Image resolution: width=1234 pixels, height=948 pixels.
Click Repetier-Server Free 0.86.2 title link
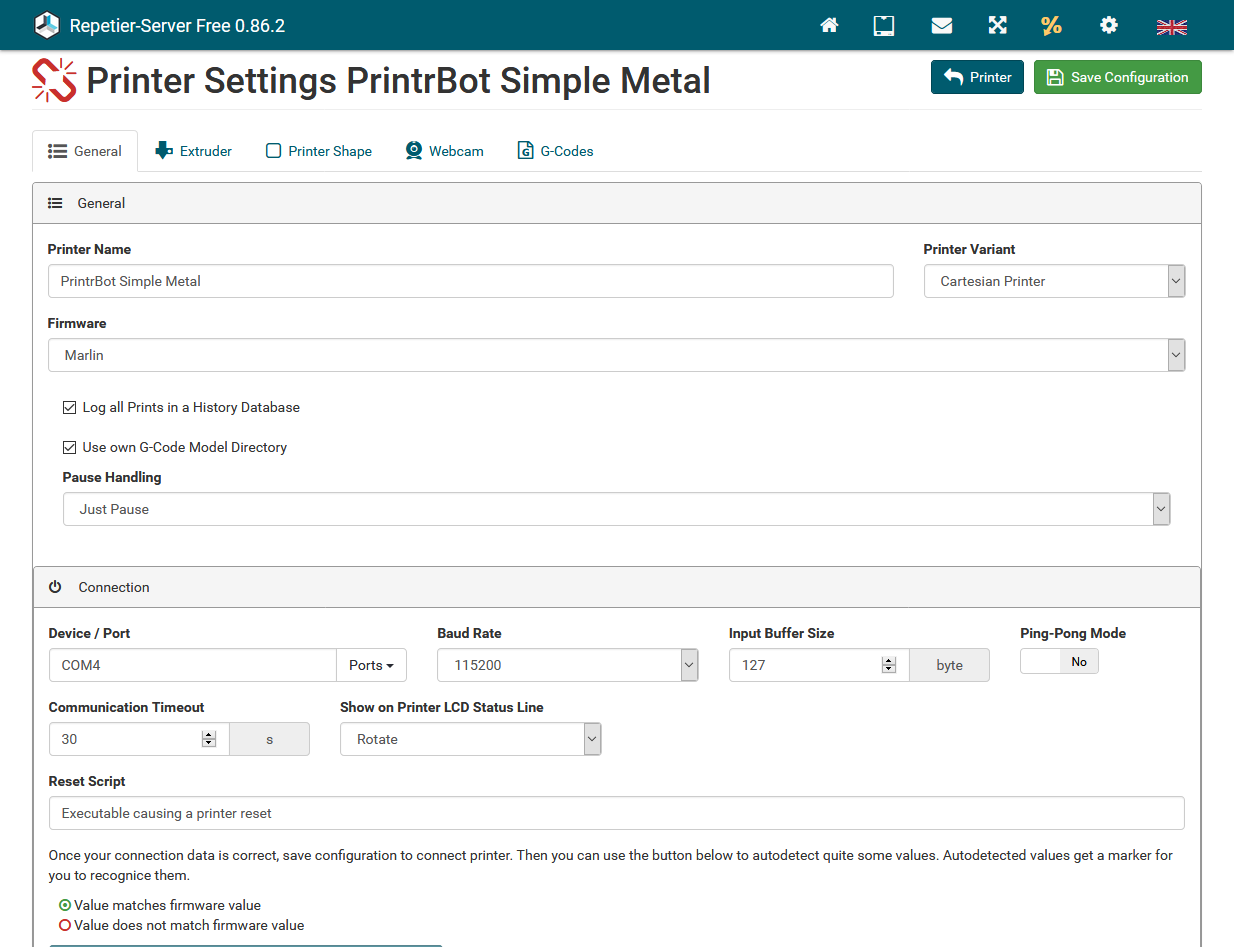click(x=178, y=26)
